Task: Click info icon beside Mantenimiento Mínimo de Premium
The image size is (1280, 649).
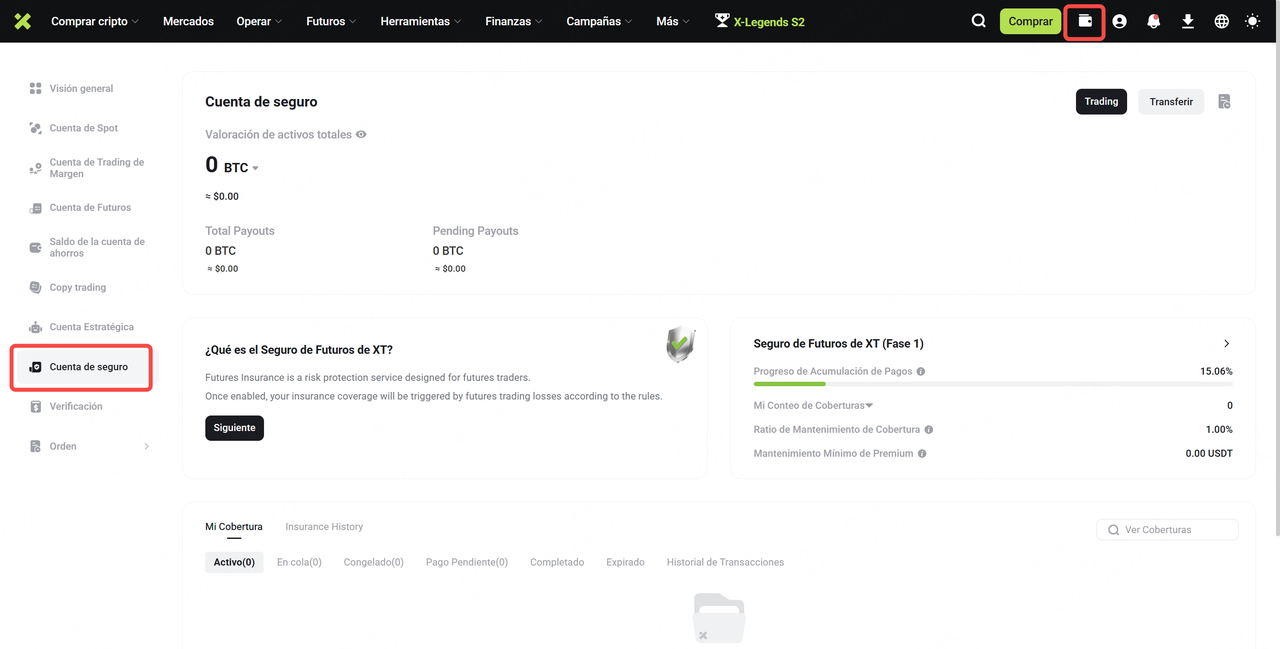Action: (x=922, y=453)
